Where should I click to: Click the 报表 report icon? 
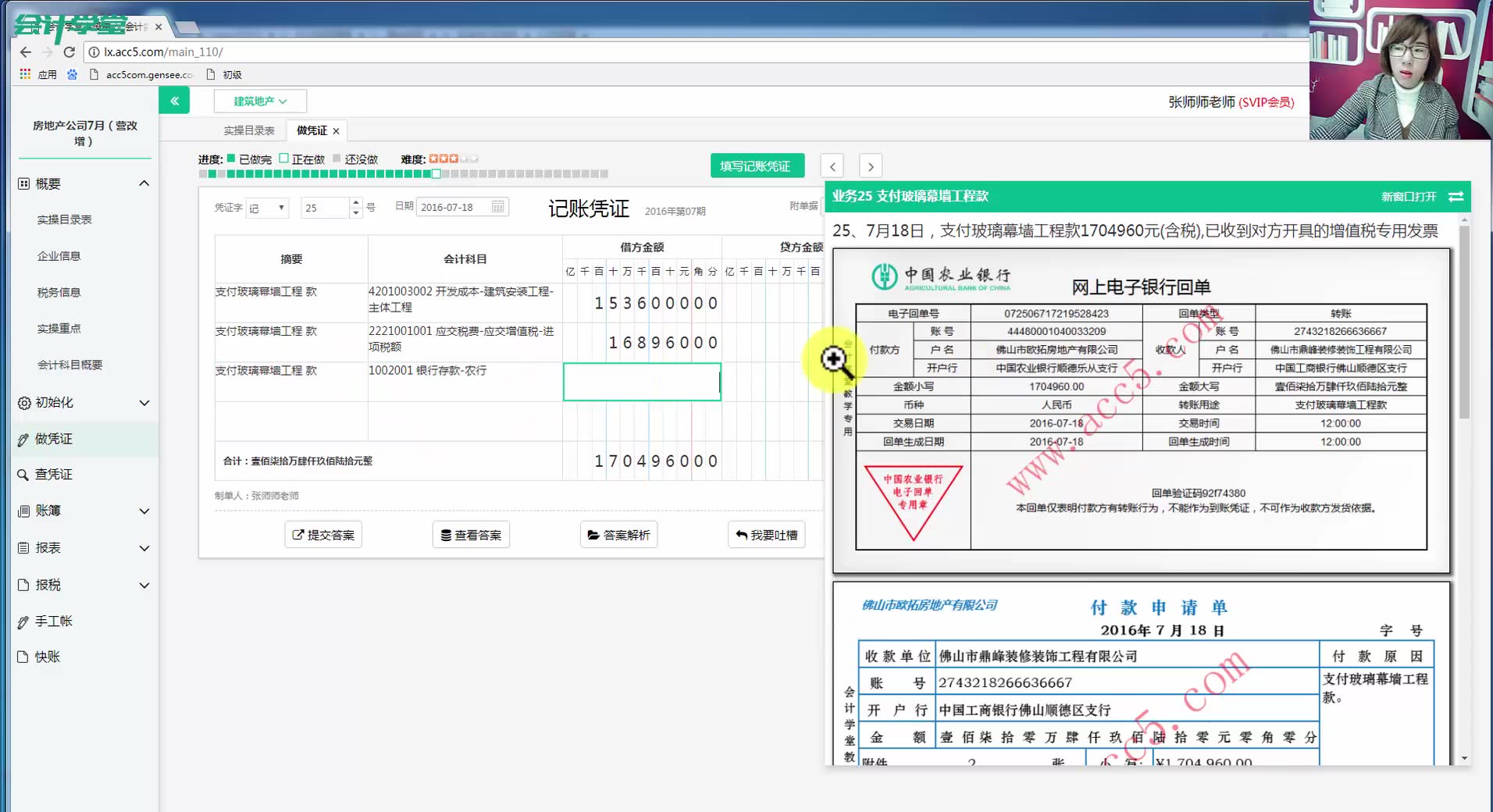pyautogui.click(x=24, y=548)
